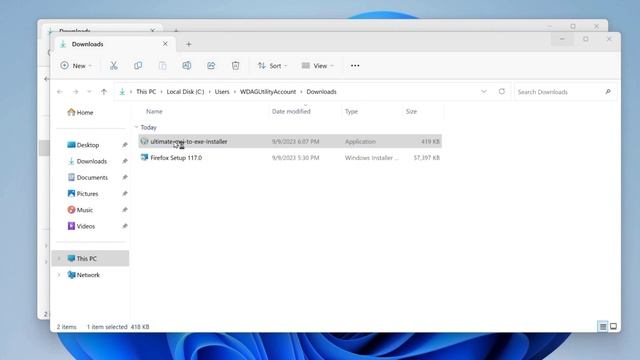
Task: Sort by the Name column header
Action: tap(154, 111)
